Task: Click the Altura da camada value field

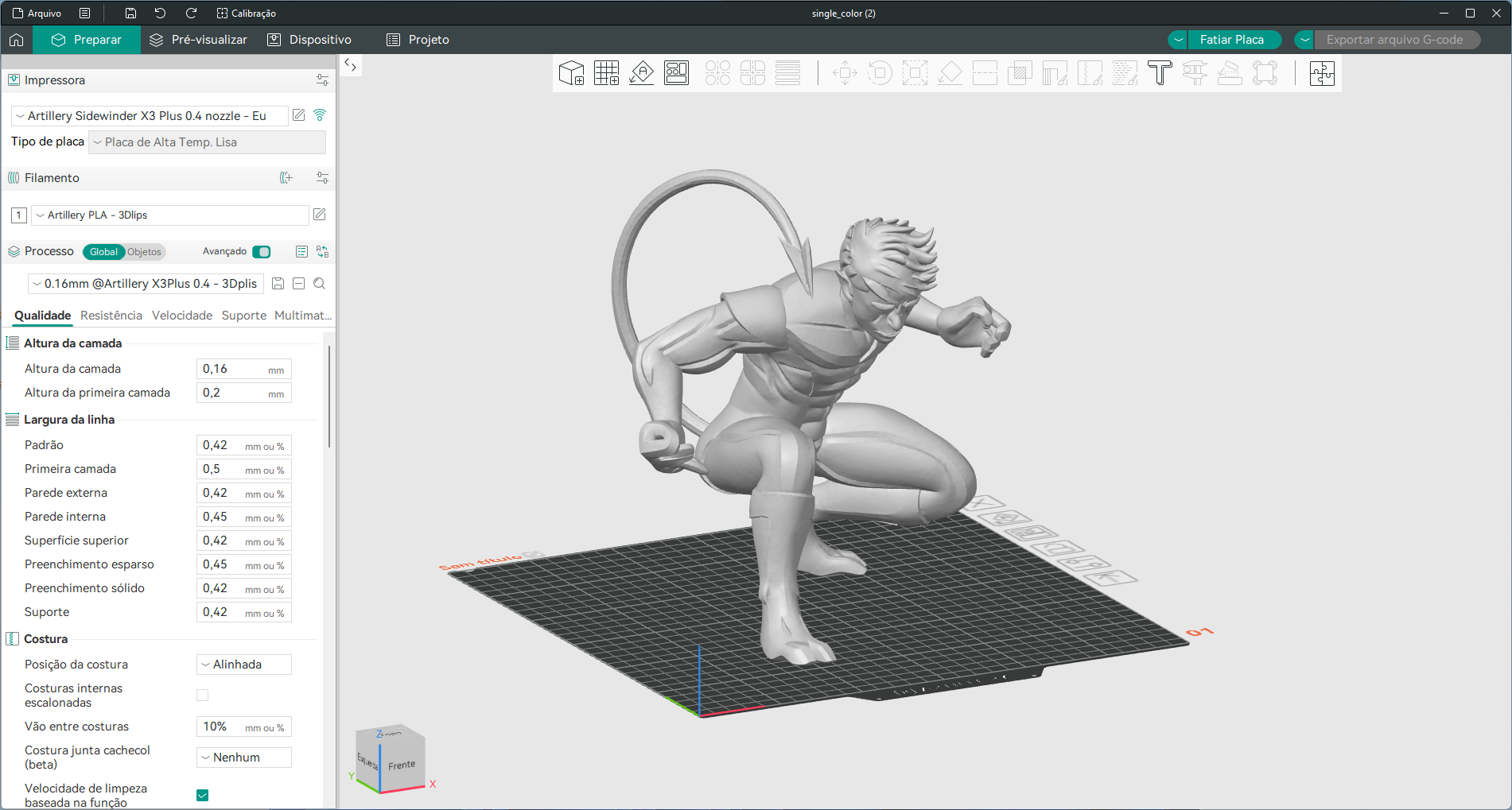Action: [244, 369]
